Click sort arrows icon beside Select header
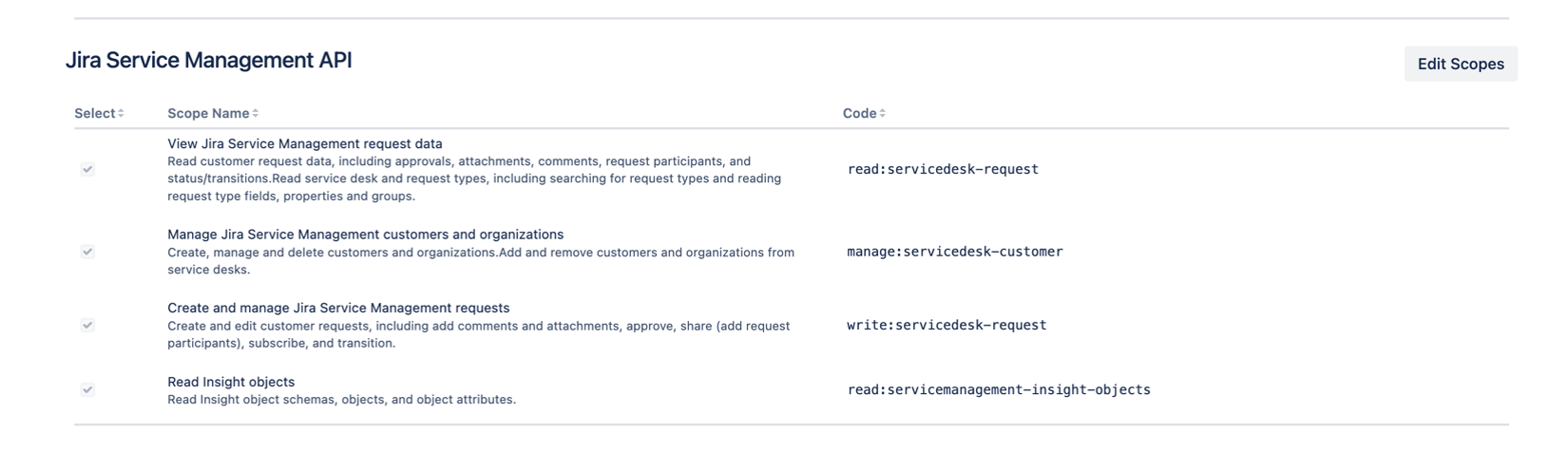The image size is (1568, 470). [x=121, y=114]
